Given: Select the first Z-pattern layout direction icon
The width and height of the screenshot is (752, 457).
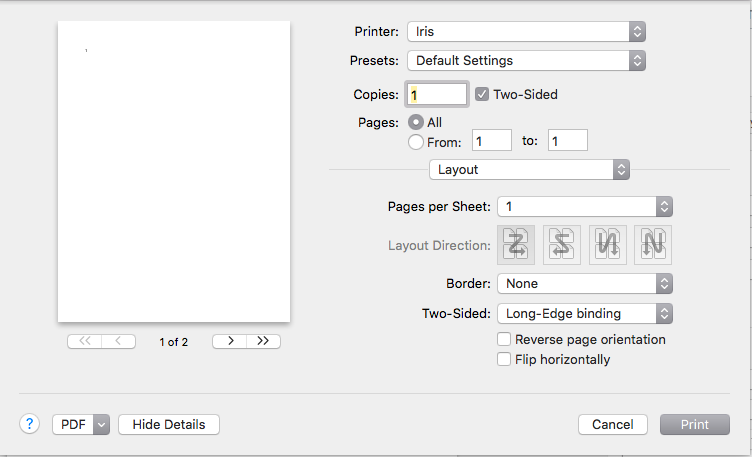Looking at the screenshot, I should click(x=516, y=244).
